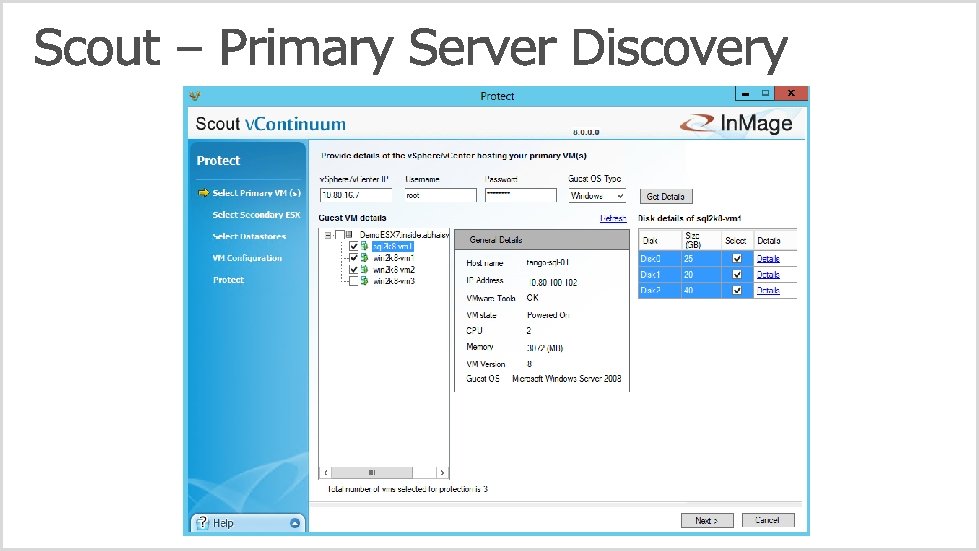Toggle the Select checkbox for Disk0
This screenshot has height=551, width=979.
tap(737, 258)
